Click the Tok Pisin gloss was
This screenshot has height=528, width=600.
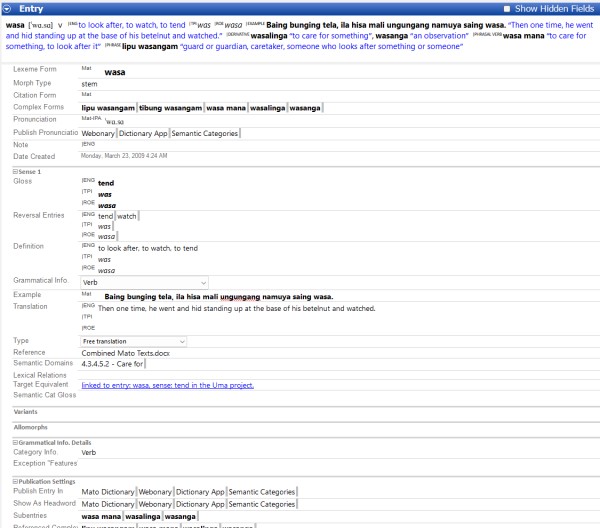coord(105,194)
